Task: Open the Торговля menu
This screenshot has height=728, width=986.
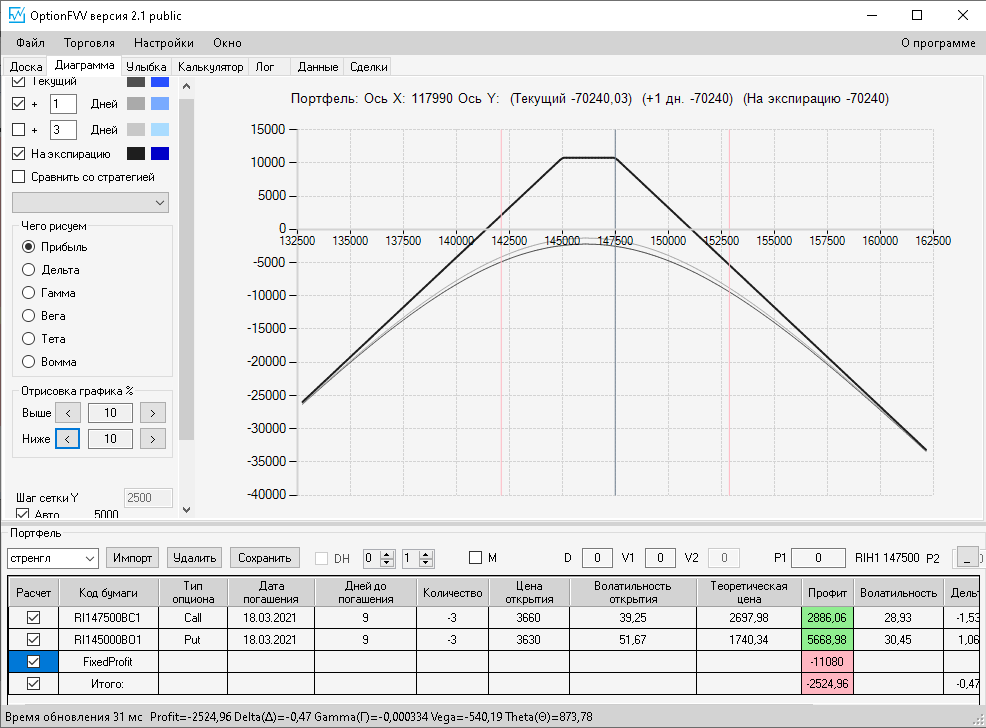Action: pos(89,43)
